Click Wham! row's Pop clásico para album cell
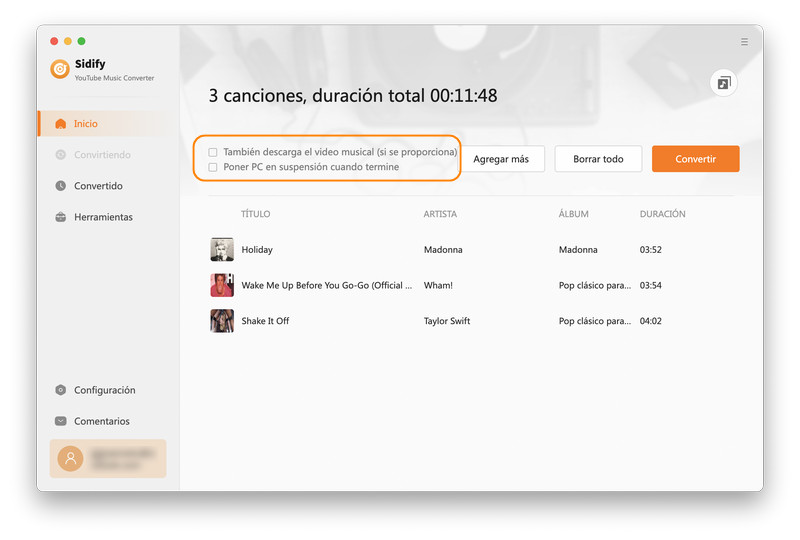Viewport: 800px width, 540px height. [x=595, y=285]
